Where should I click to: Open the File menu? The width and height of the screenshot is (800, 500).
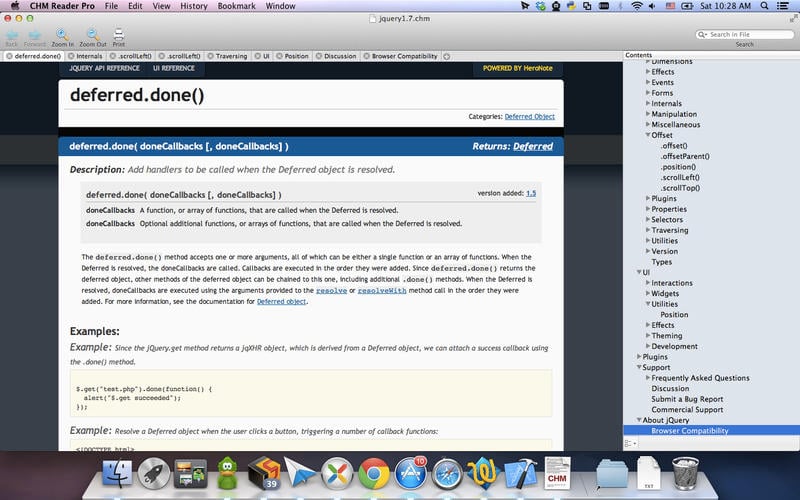tap(111, 6)
